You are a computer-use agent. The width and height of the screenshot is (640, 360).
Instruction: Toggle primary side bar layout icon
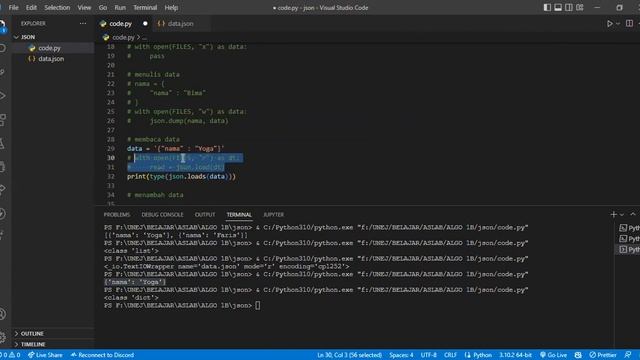click(x=547, y=7)
